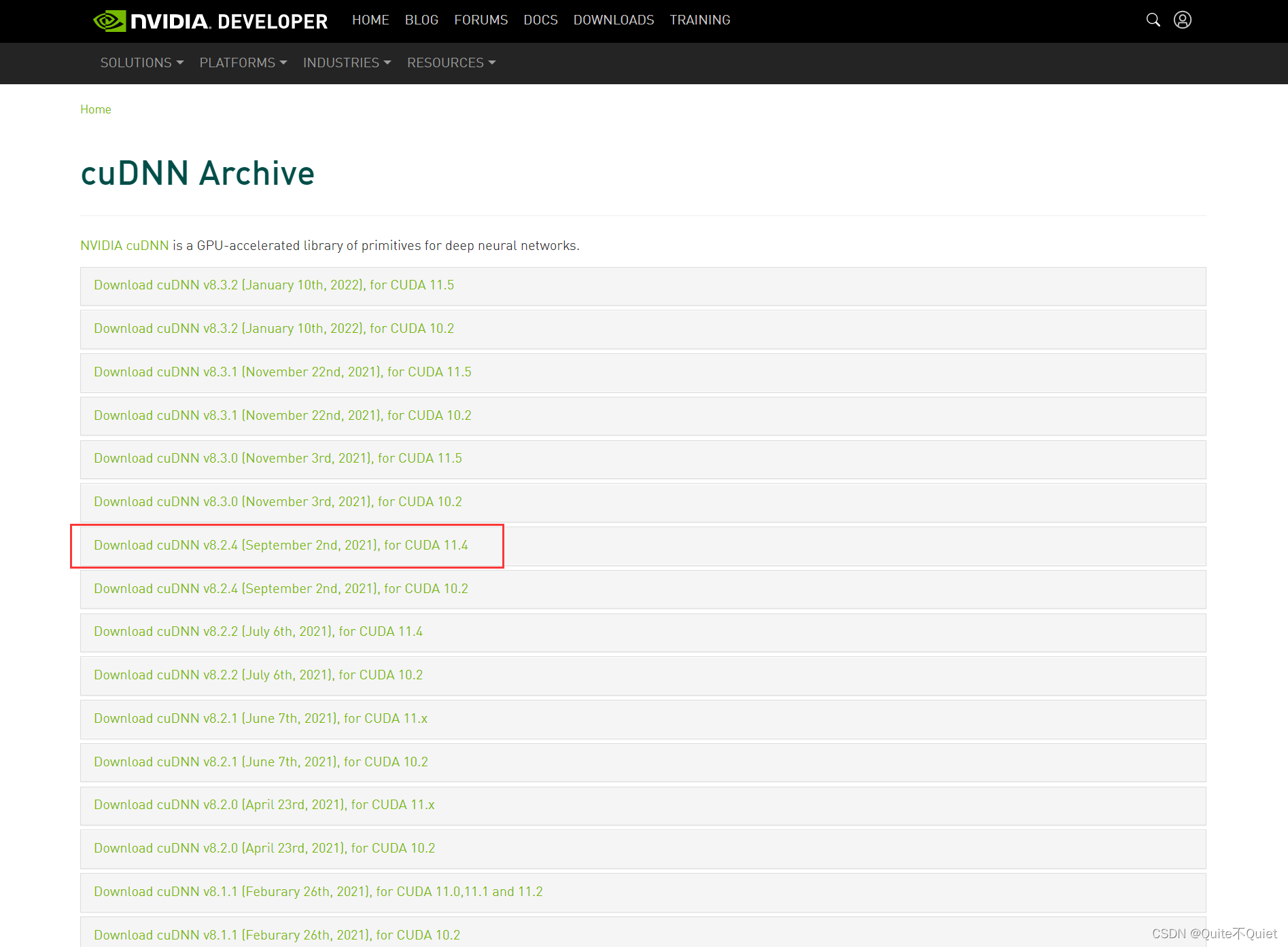This screenshot has width=1288, height=947.
Task: Expand cuDNN v8.3.1 for CUDA 11.5
Action: [643, 373]
